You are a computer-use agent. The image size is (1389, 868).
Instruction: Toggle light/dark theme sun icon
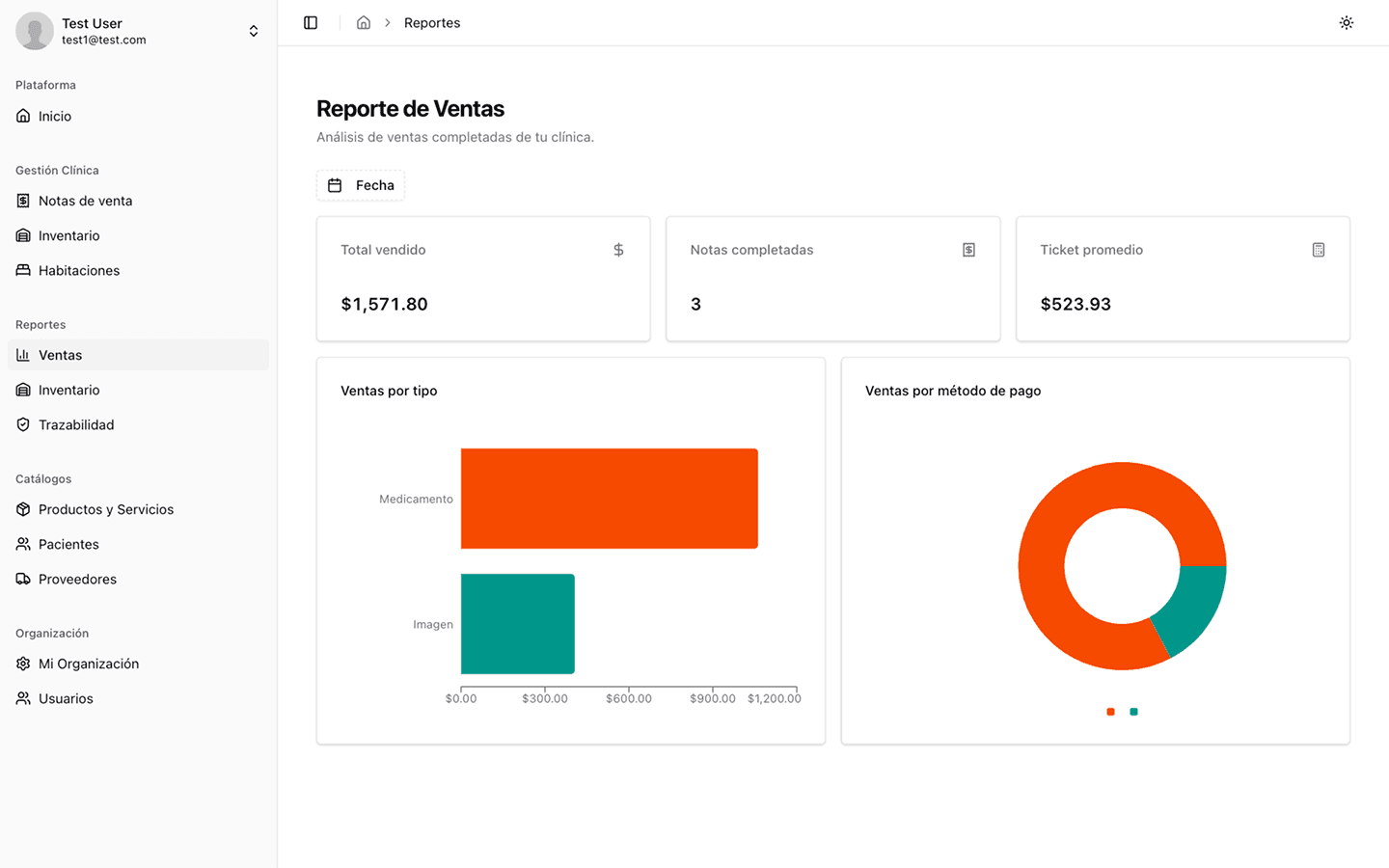coord(1347,23)
